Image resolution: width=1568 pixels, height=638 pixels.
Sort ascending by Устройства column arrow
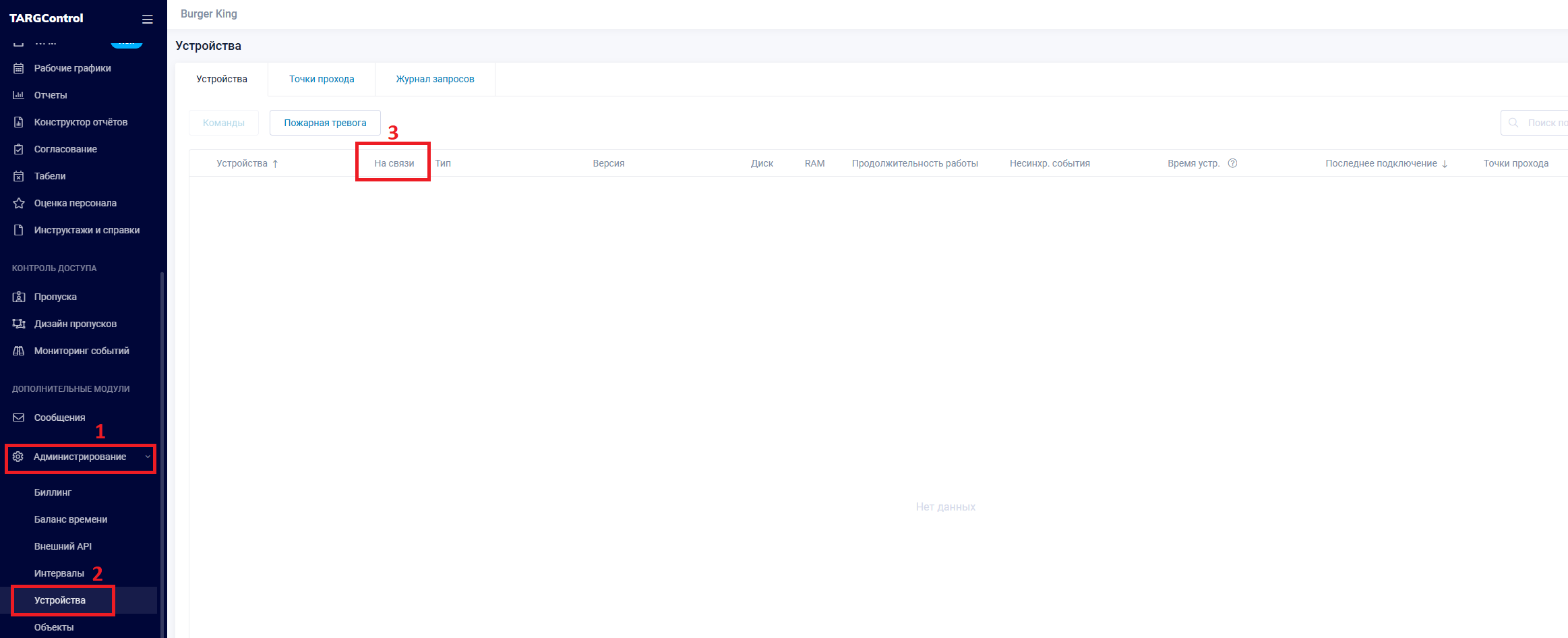tap(275, 164)
